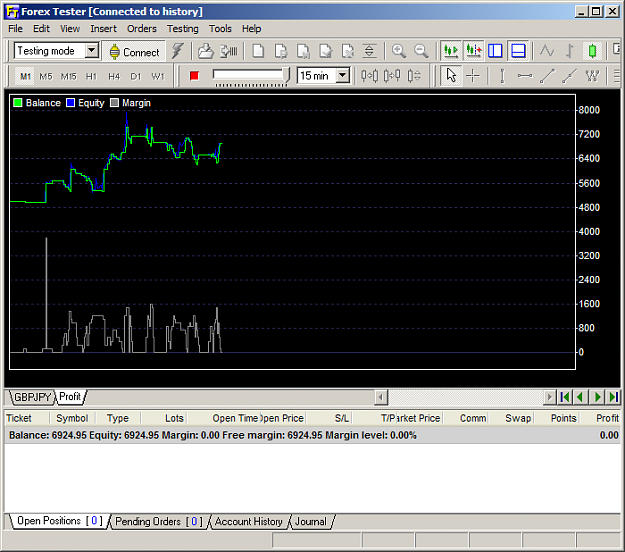Click the vertical arrows between lines icon
Viewport: 625px width, 552px height.
[x=369, y=51]
